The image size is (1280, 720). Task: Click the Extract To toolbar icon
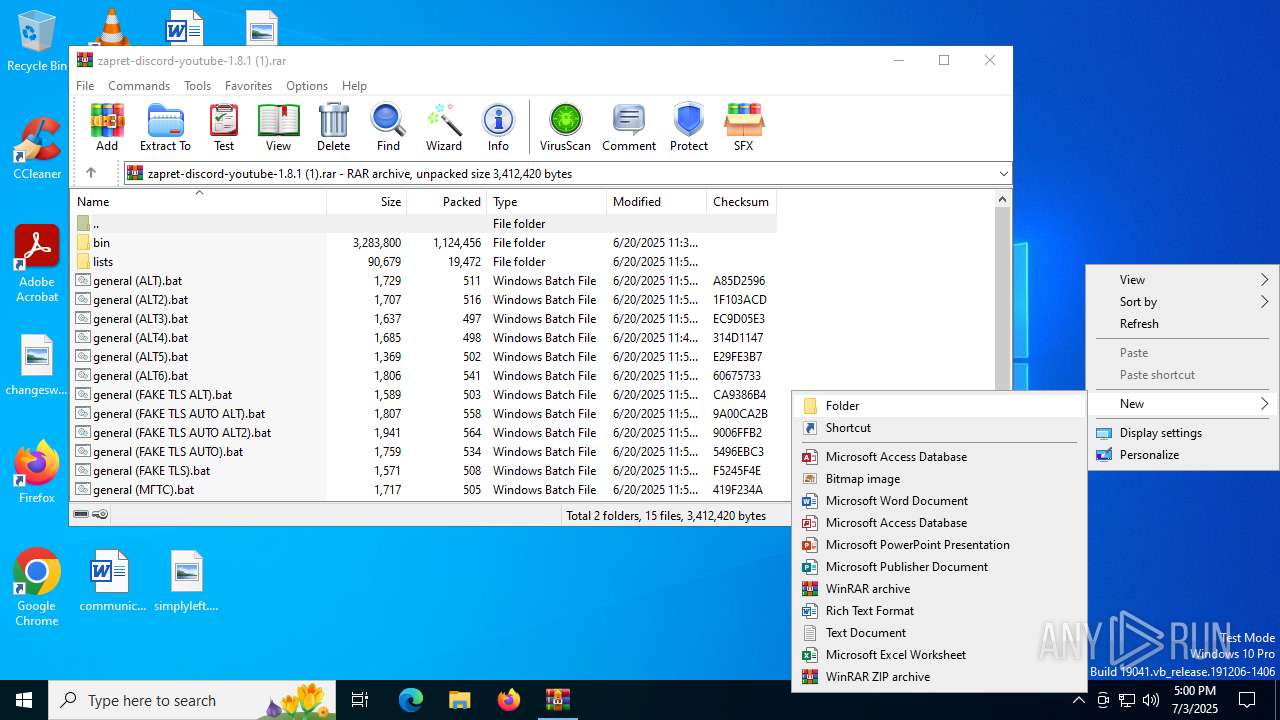pyautogui.click(x=165, y=127)
